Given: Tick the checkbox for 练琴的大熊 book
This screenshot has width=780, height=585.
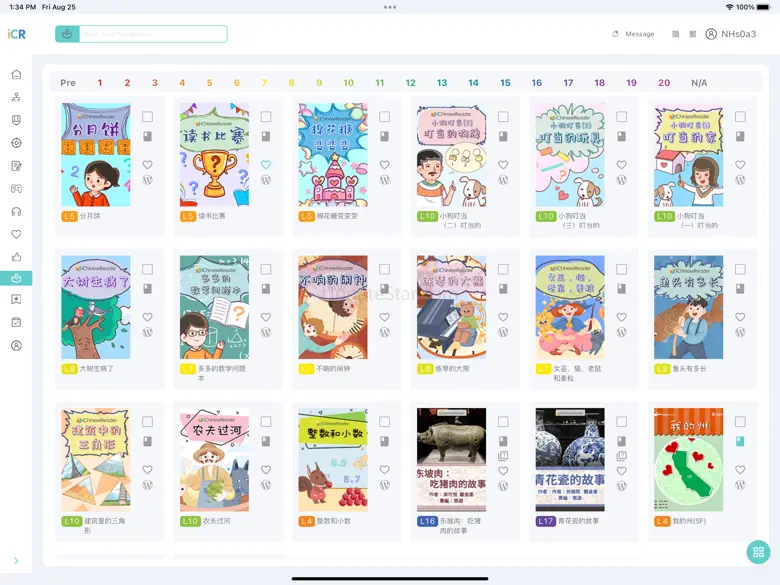Looking at the screenshot, I should click(503, 269).
